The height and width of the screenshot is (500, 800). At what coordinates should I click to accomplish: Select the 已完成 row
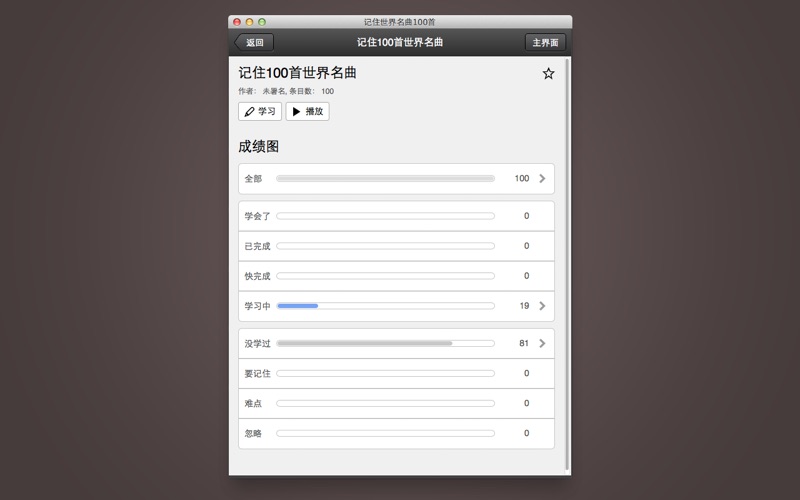396,246
